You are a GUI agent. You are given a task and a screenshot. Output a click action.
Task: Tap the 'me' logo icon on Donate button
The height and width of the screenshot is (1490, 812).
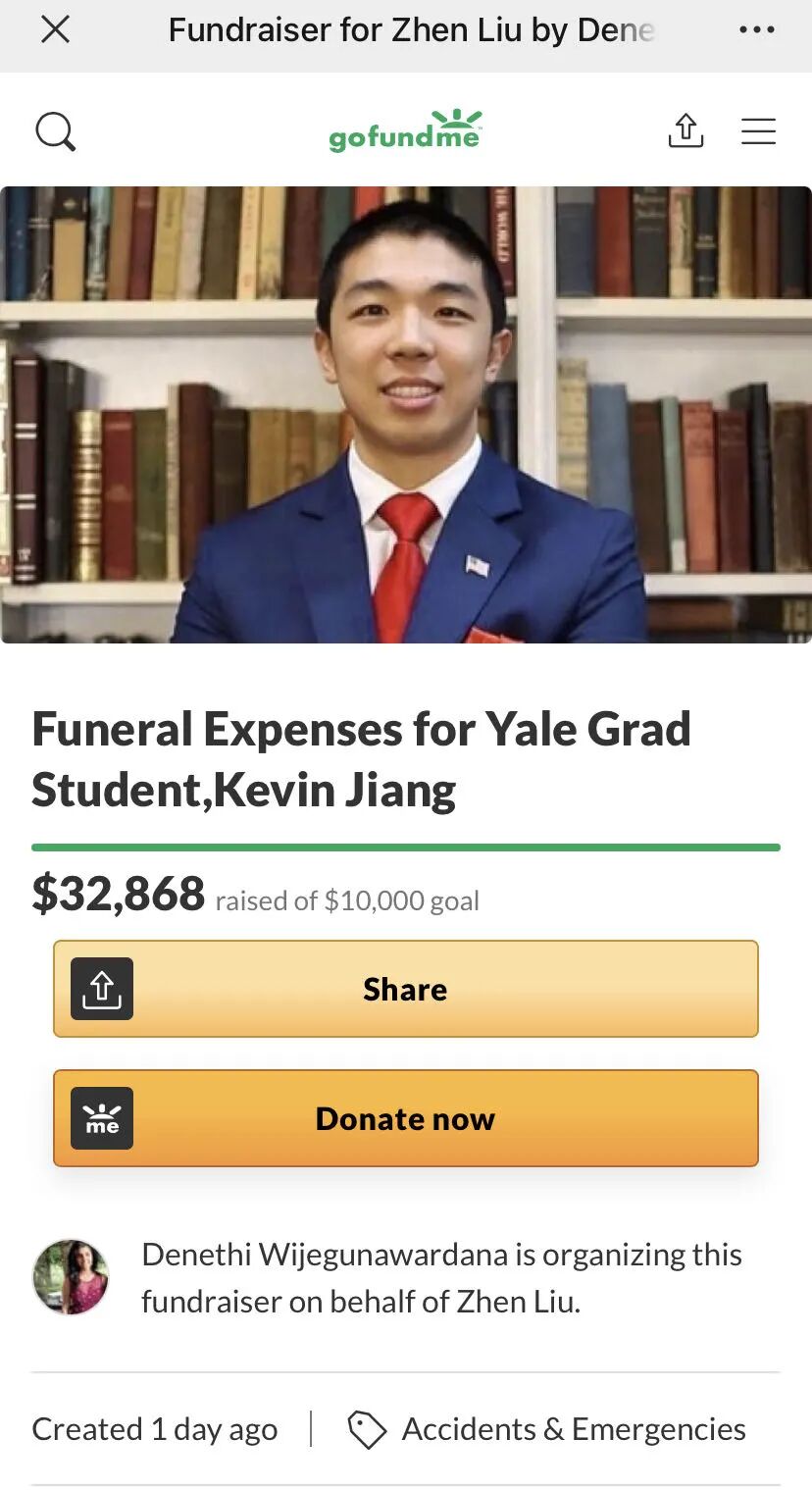(x=102, y=1118)
